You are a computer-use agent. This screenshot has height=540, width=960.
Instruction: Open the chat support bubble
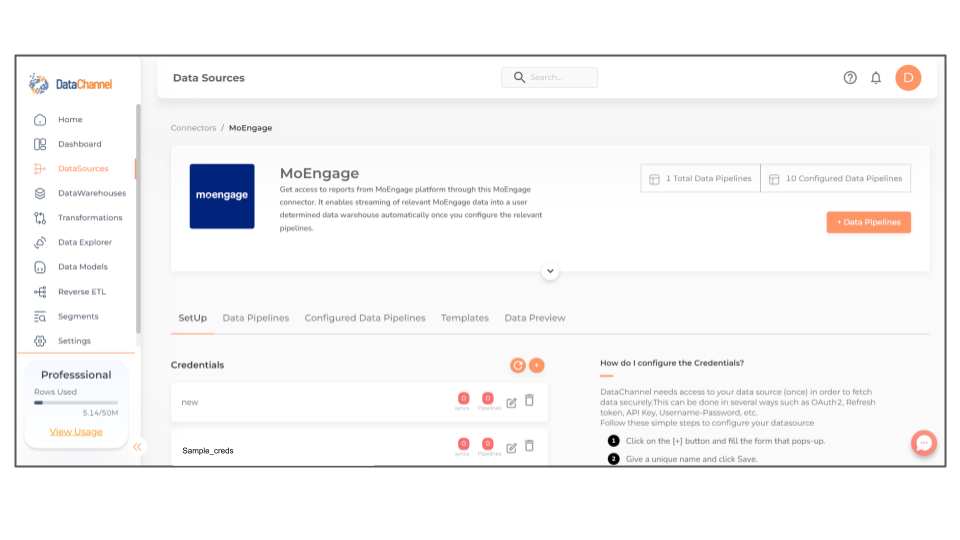pyautogui.click(x=924, y=443)
